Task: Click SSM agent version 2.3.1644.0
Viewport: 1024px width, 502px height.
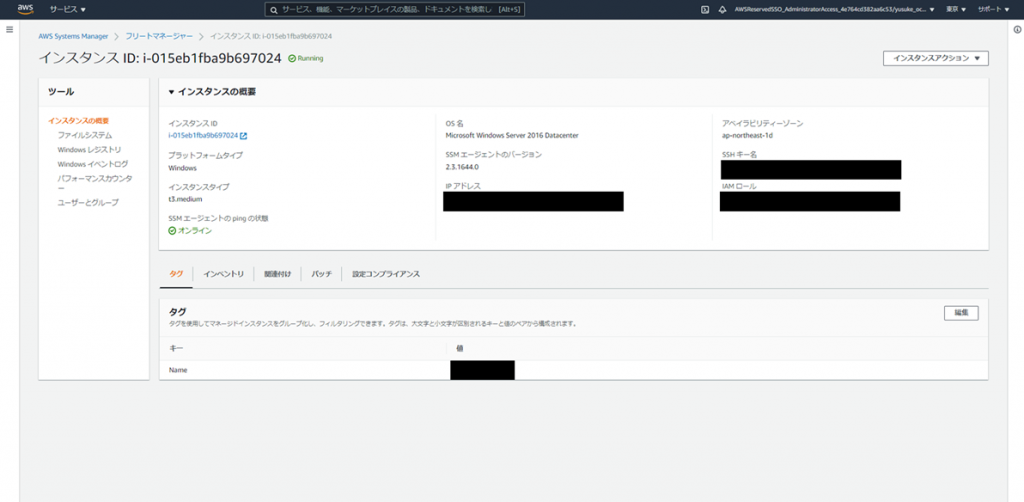Action: point(462,167)
